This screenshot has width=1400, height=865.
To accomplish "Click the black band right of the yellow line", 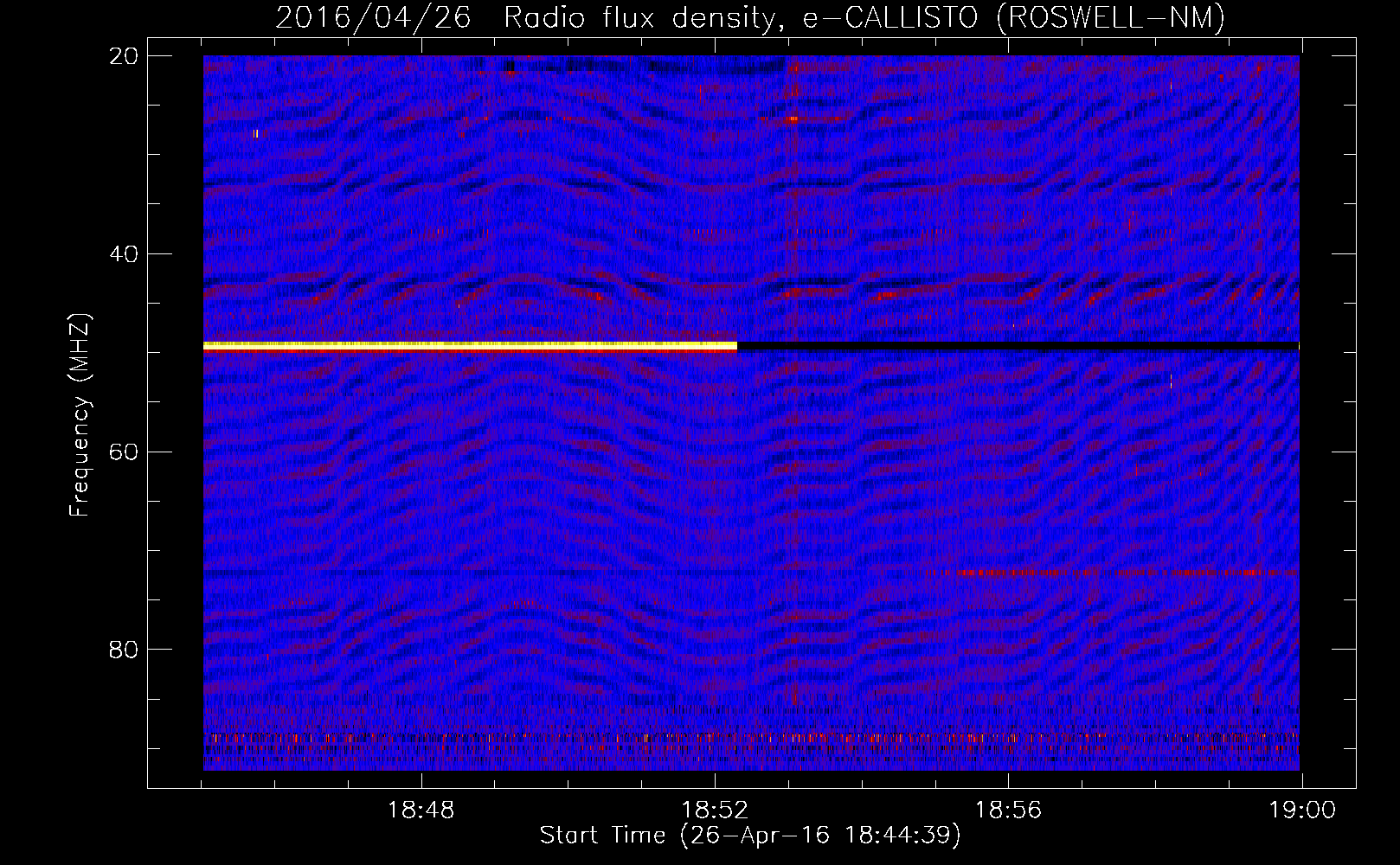I will 1018,346.
